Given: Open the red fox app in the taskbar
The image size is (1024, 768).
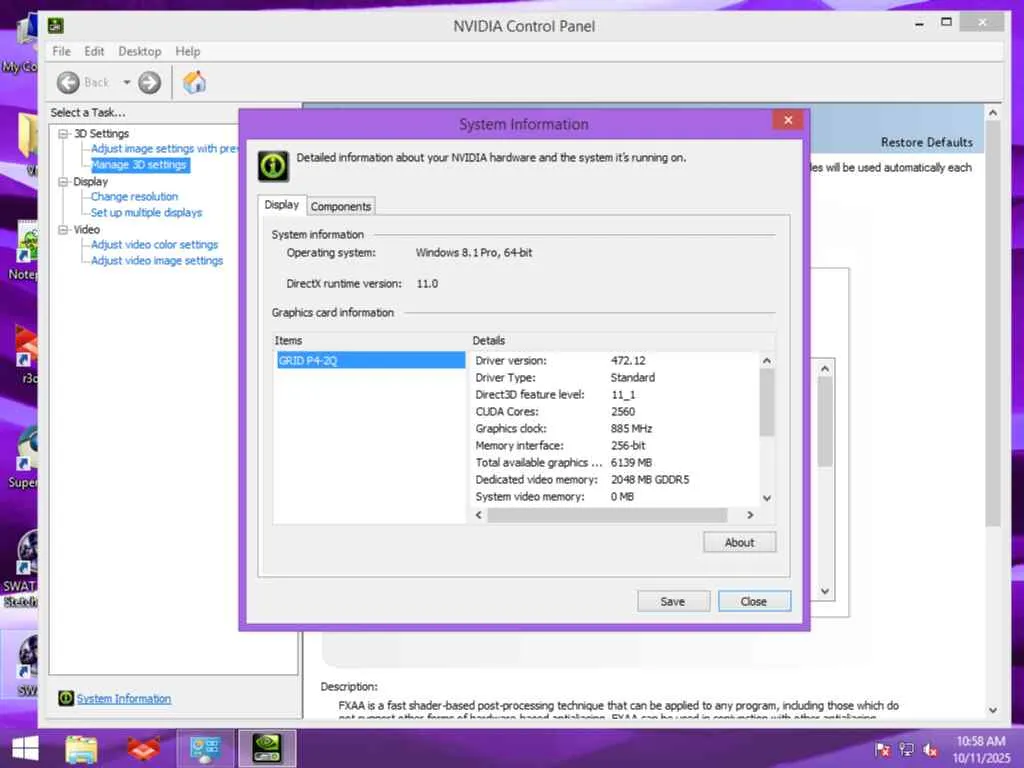Looking at the screenshot, I should [144, 748].
